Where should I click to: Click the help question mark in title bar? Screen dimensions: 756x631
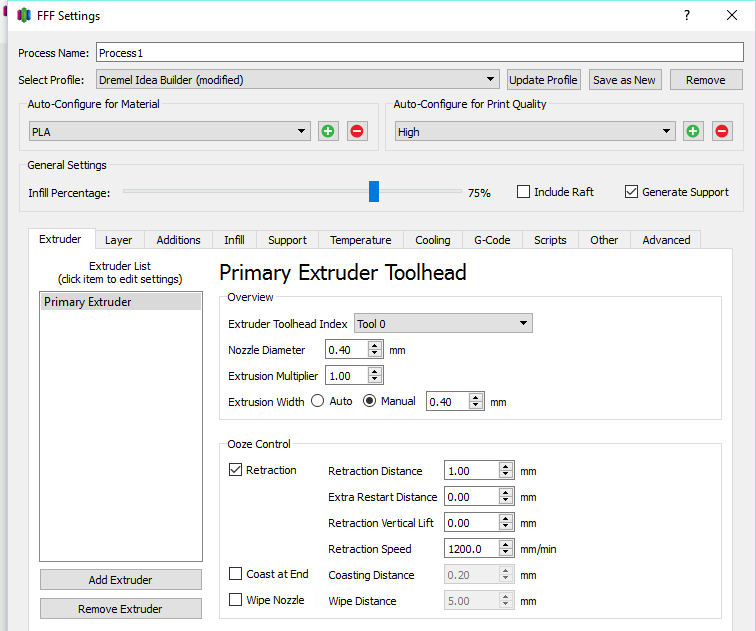pos(687,16)
